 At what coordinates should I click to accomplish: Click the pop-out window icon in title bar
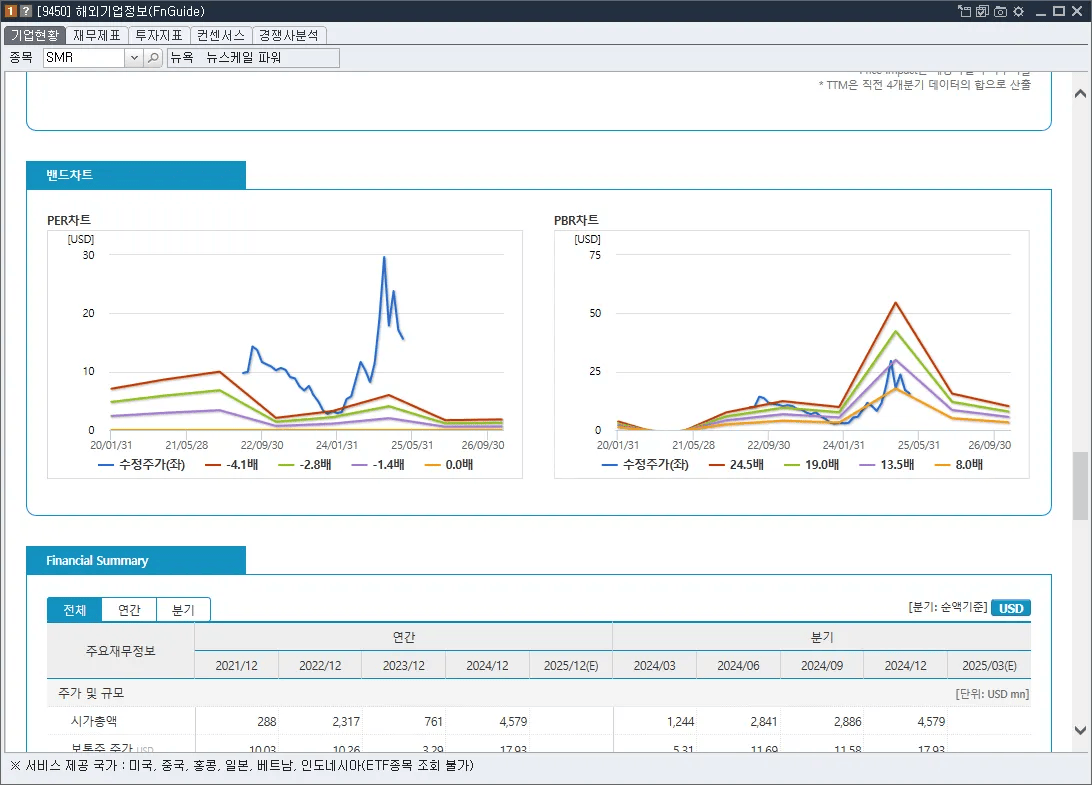click(965, 11)
